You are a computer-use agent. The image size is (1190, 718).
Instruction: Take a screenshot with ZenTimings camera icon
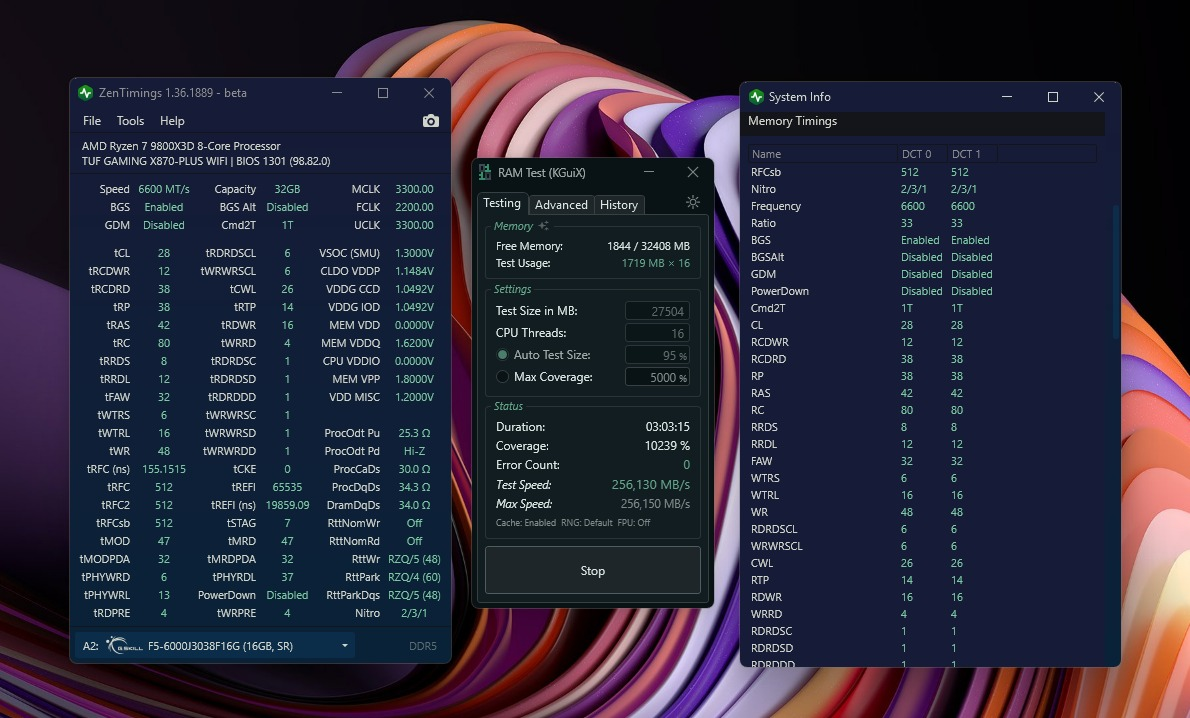(430, 121)
